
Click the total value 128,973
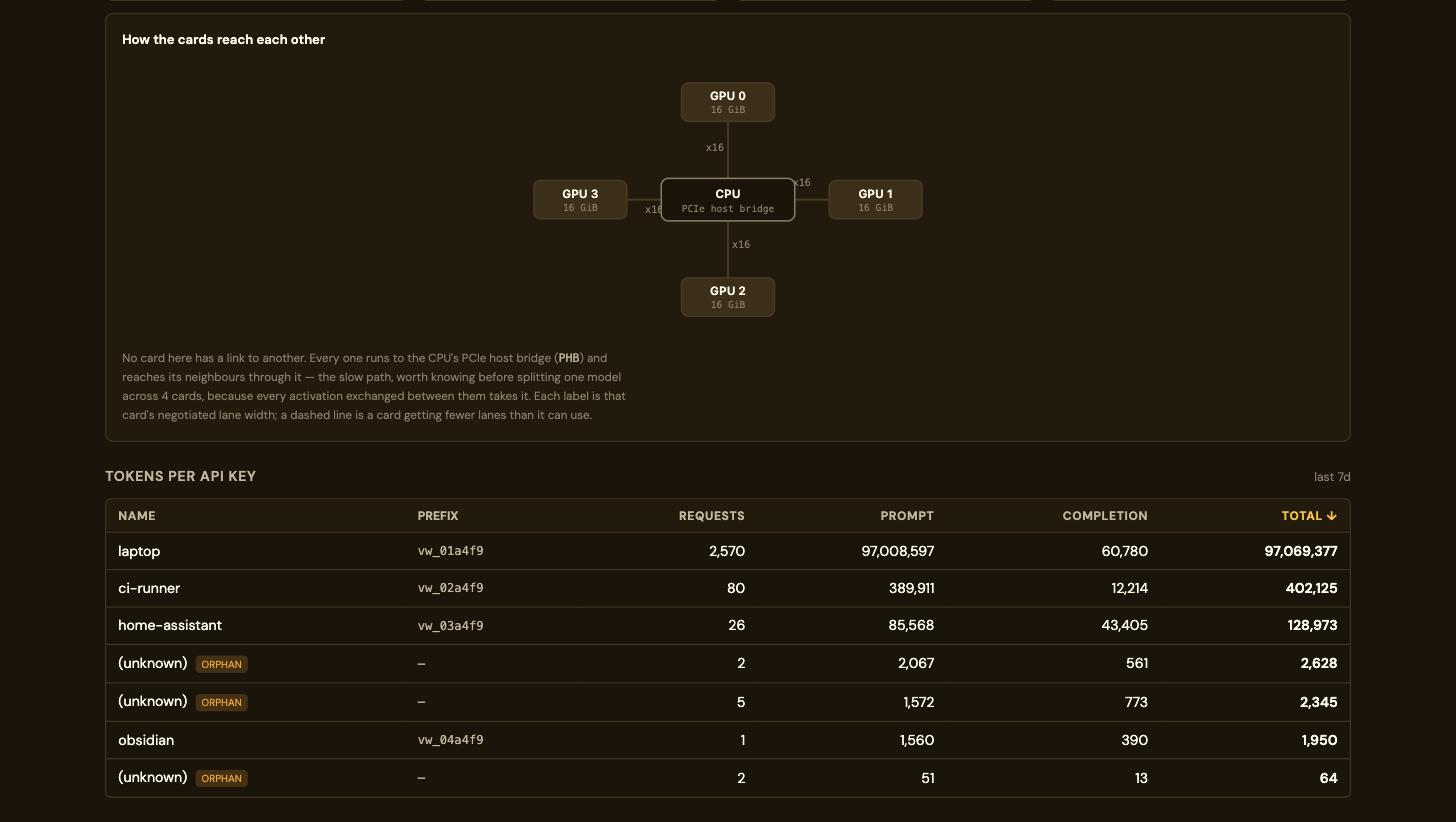pos(1312,625)
